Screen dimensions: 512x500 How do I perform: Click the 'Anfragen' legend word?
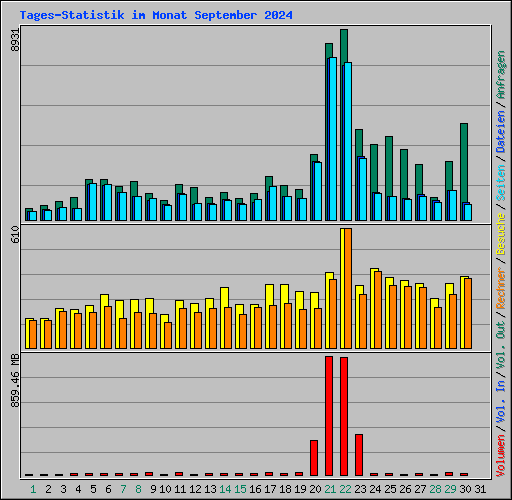coord(501,75)
